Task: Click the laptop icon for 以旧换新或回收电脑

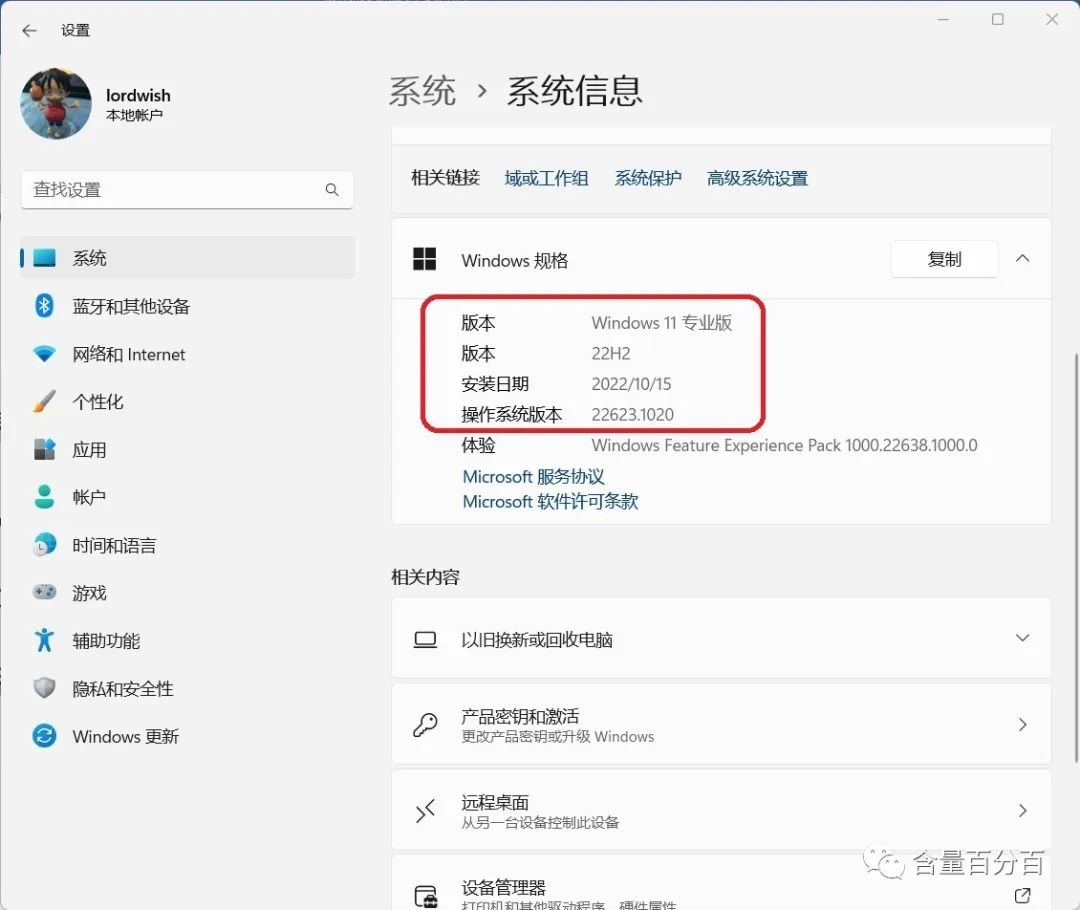Action: point(425,639)
